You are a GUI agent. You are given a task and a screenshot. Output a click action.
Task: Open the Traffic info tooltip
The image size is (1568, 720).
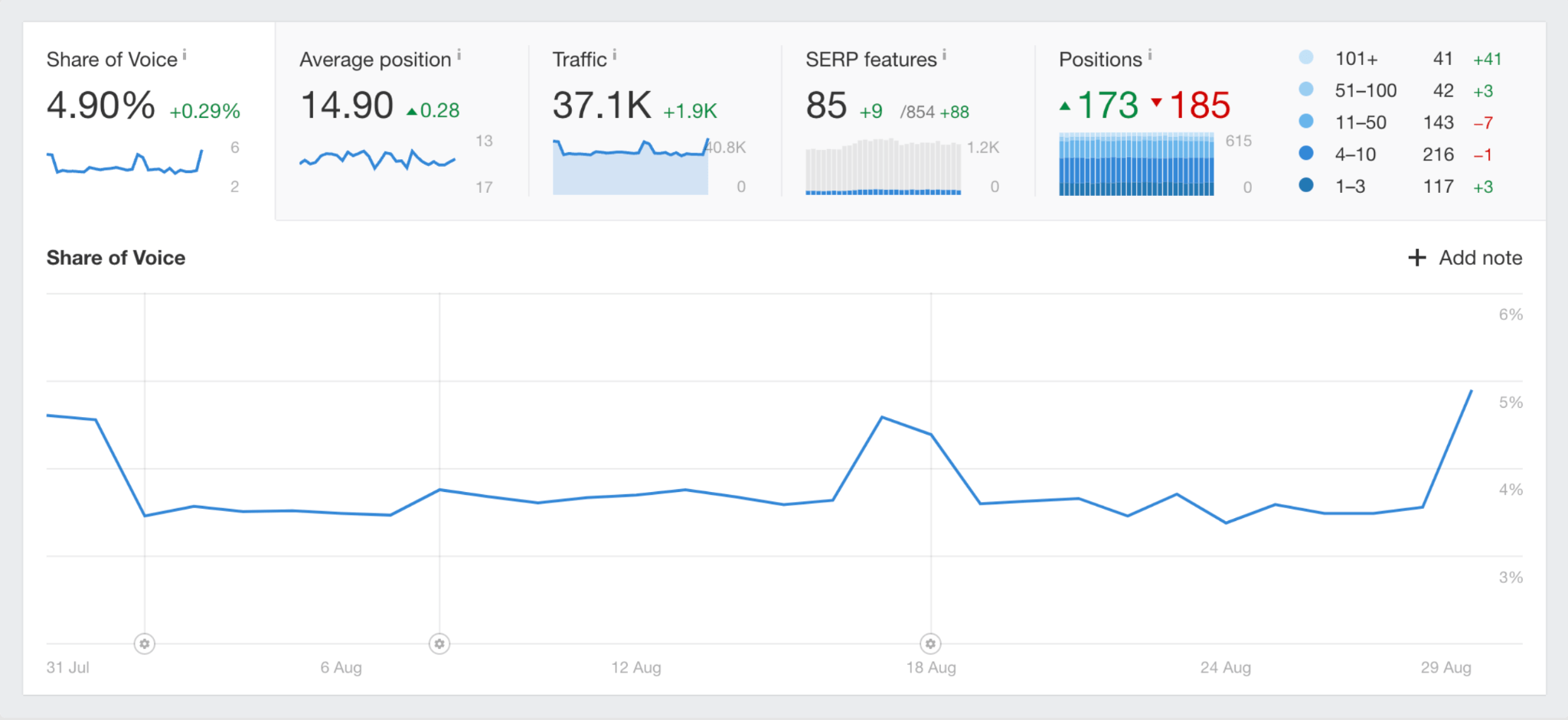(x=616, y=53)
